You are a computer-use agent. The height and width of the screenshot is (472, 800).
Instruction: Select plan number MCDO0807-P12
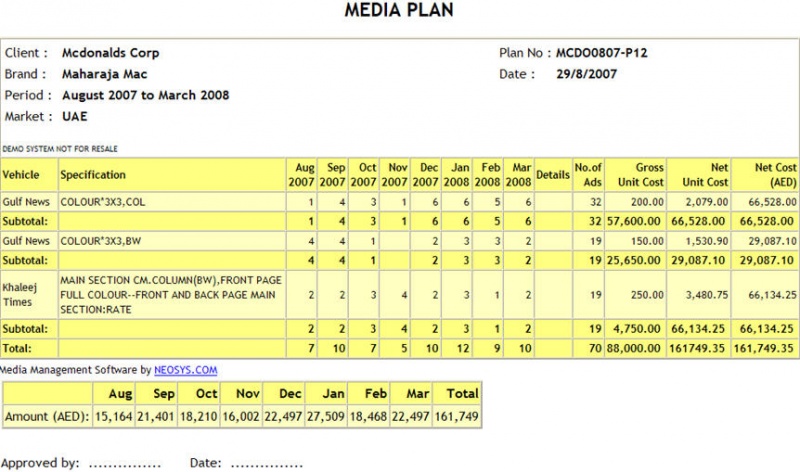(x=602, y=53)
